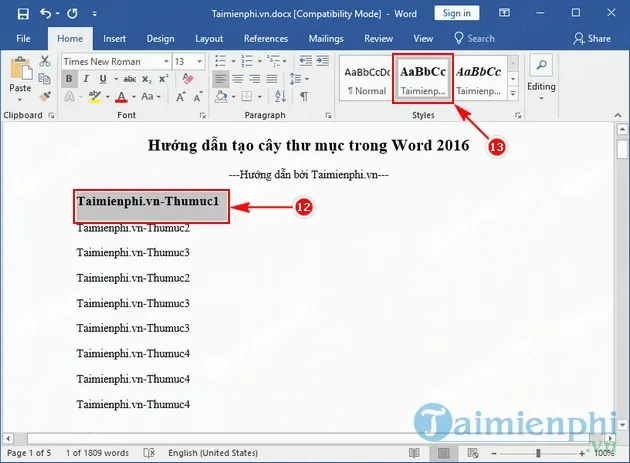Open the font color dropdown arrow
The image size is (630, 463).
[133, 96]
